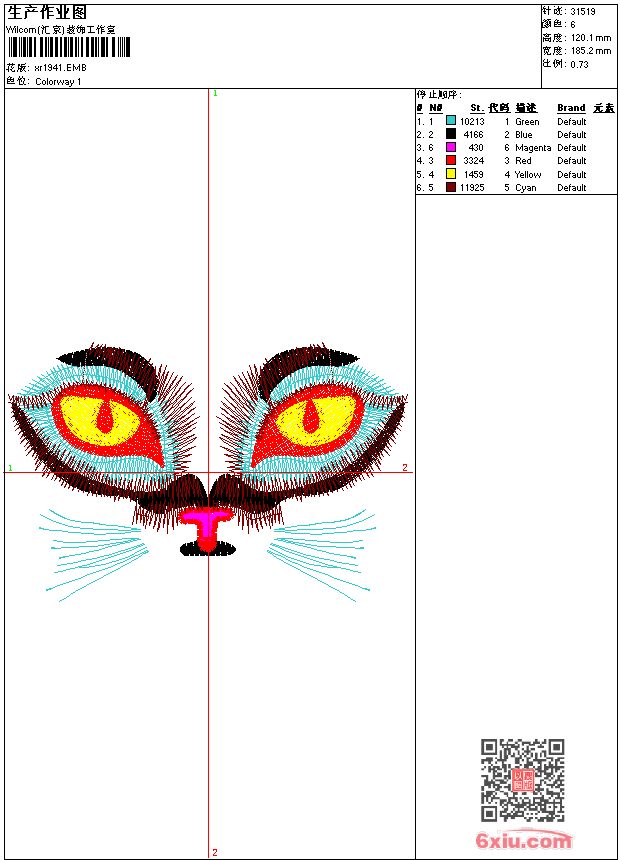The width and height of the screenshot is (620, 860).
Task: Click the Blue description cell
Action: (523, 135)
